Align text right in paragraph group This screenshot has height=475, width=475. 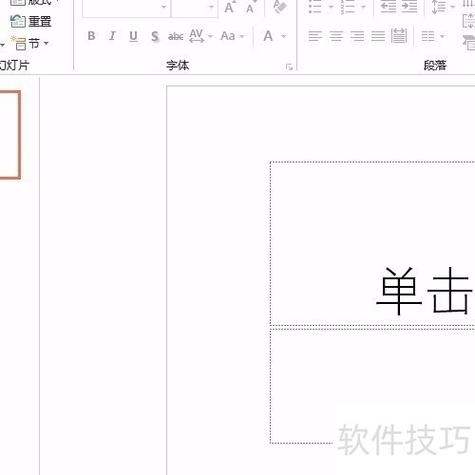(357, 36)
